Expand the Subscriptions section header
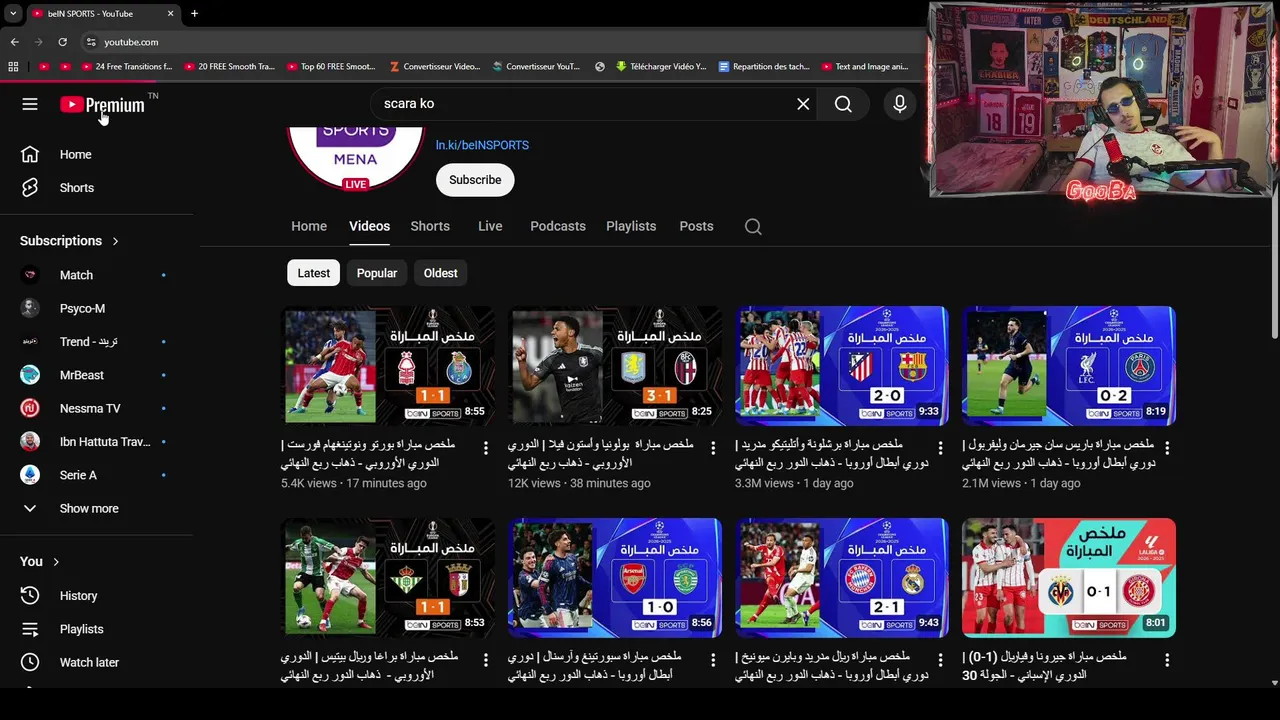This screenshot has height=720, width=1280. click(x=69, y=241)
